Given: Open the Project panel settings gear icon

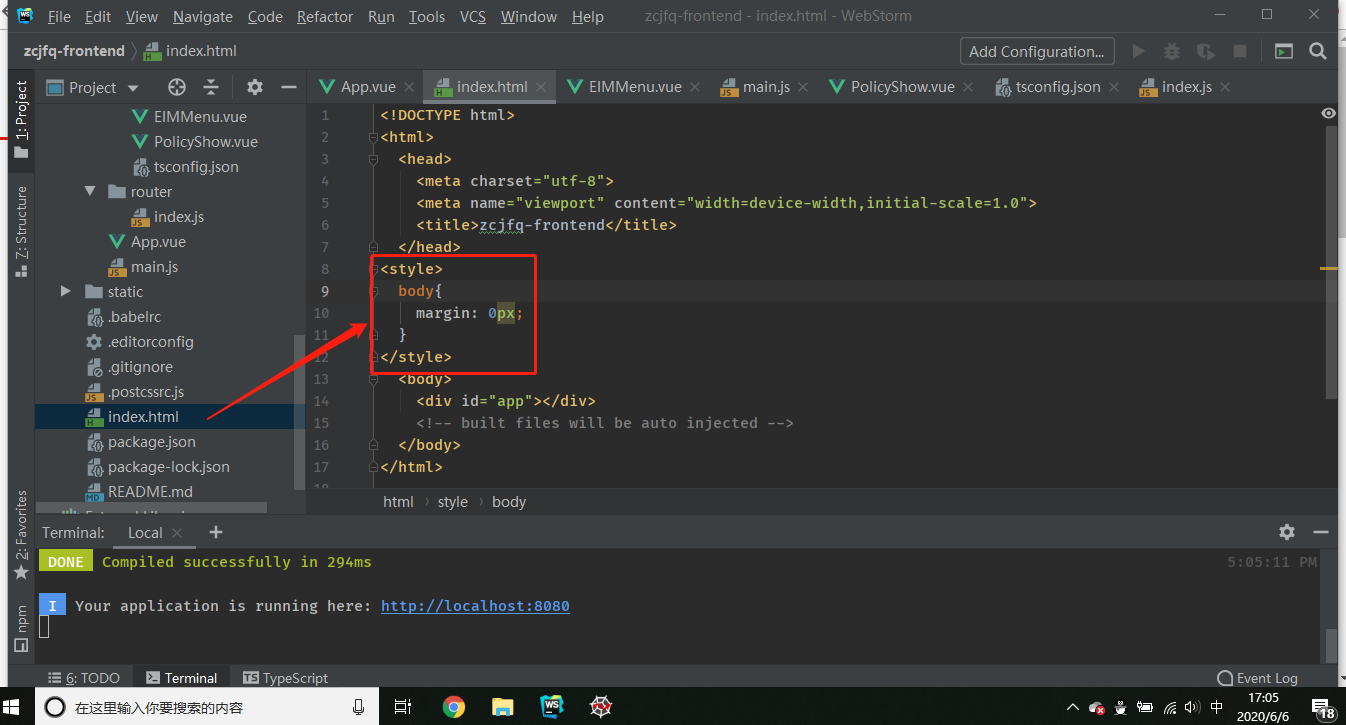Looking at the screenshot, I should 254,87.
